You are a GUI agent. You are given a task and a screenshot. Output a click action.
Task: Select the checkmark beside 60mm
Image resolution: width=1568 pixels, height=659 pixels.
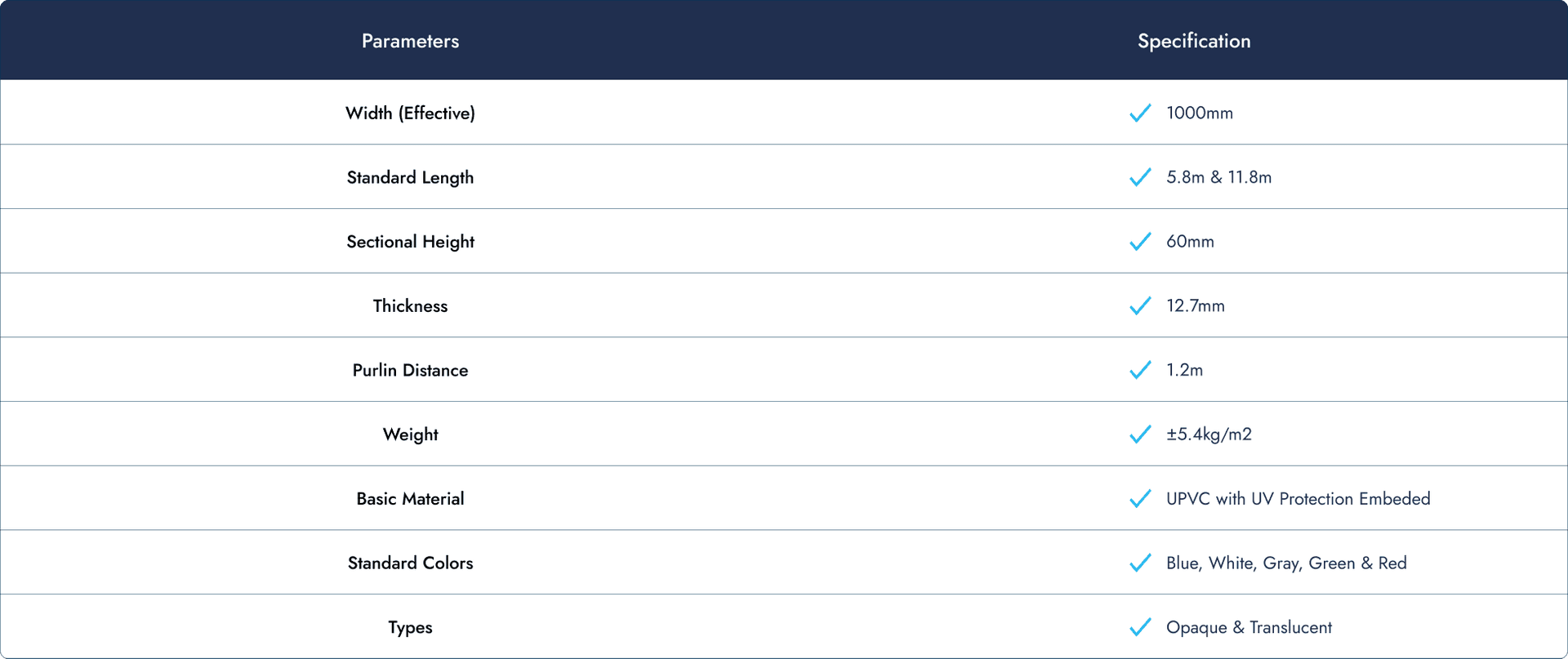coord(1140,242)
